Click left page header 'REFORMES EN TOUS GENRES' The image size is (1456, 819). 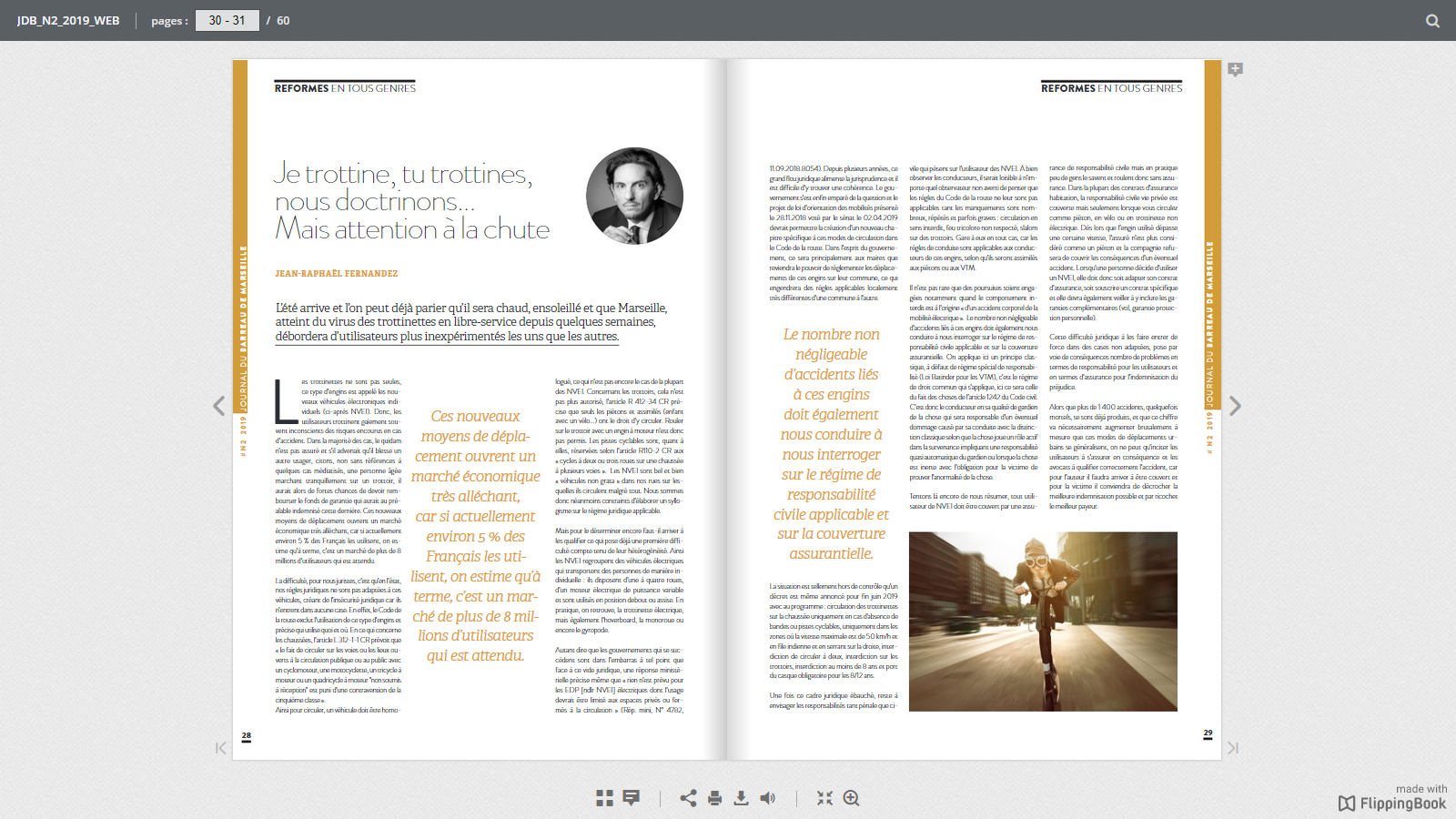tap(345, 88)
